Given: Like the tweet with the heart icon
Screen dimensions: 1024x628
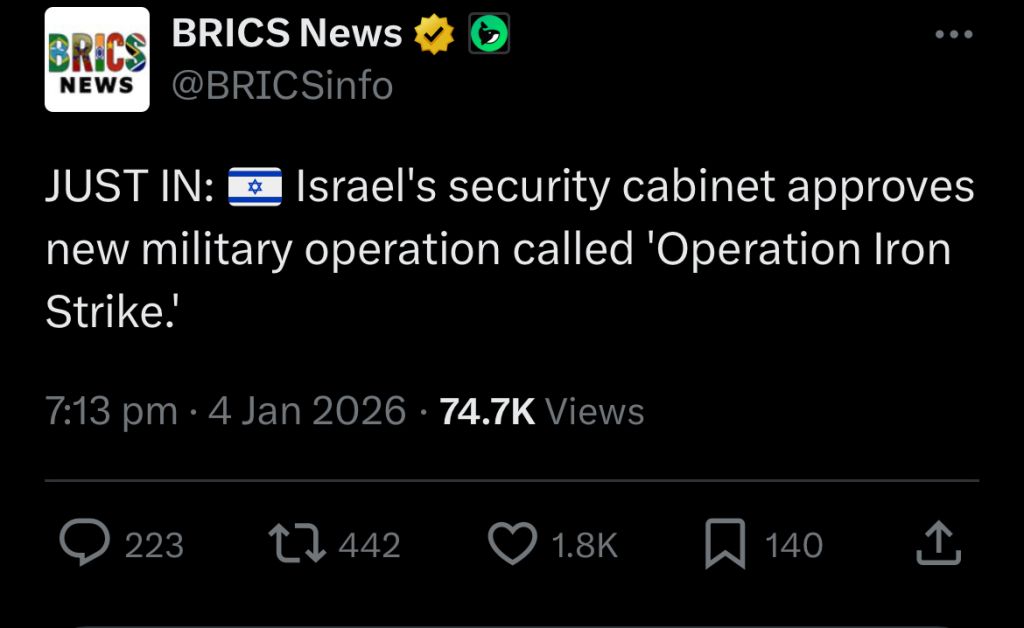Looking at the screenshot, I should point(512,543).
